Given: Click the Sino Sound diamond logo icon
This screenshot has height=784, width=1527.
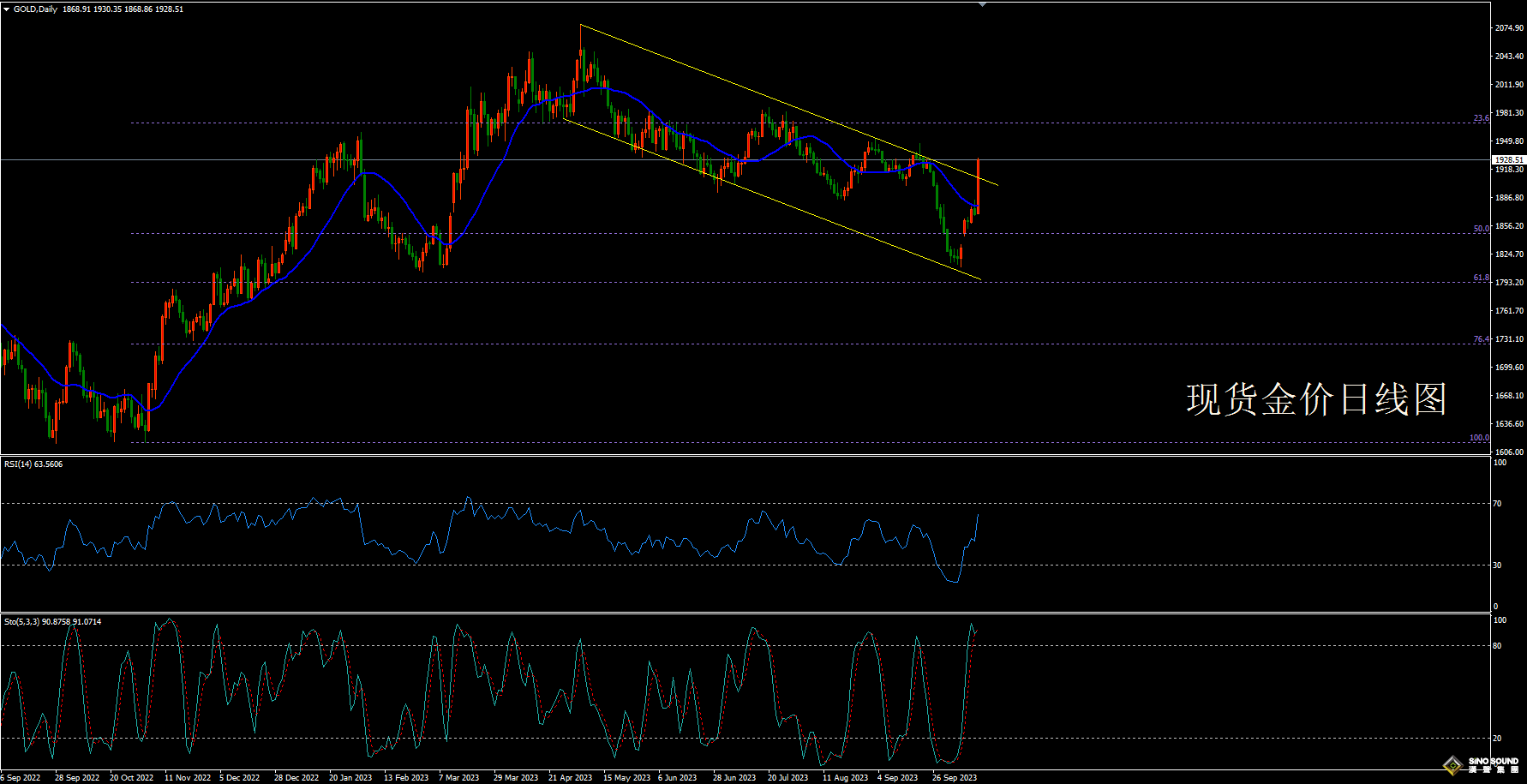Looking at the screenshot, I should [x=1452, y=764].
